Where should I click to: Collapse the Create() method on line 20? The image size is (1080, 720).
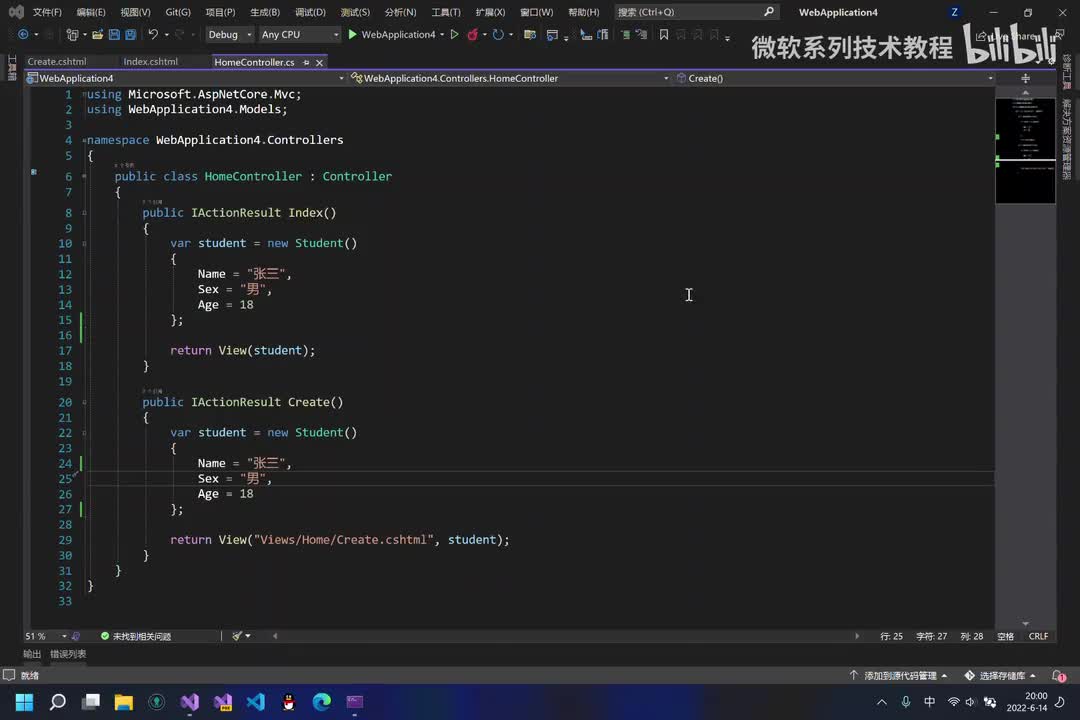pos(84,402)
